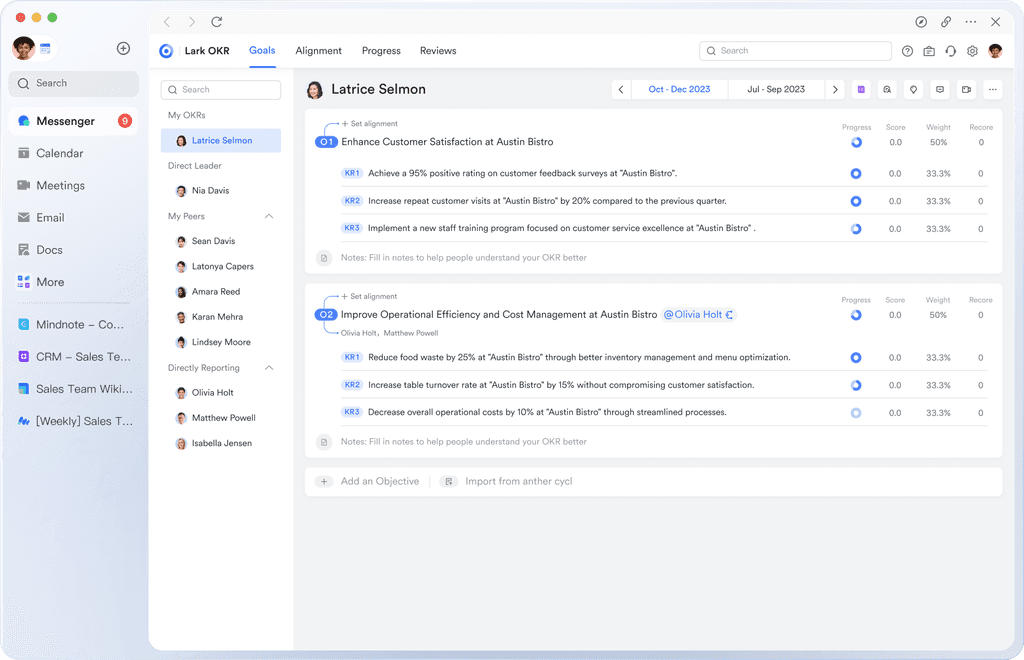Go forward with the browser forward arrow

pos(191,22)
